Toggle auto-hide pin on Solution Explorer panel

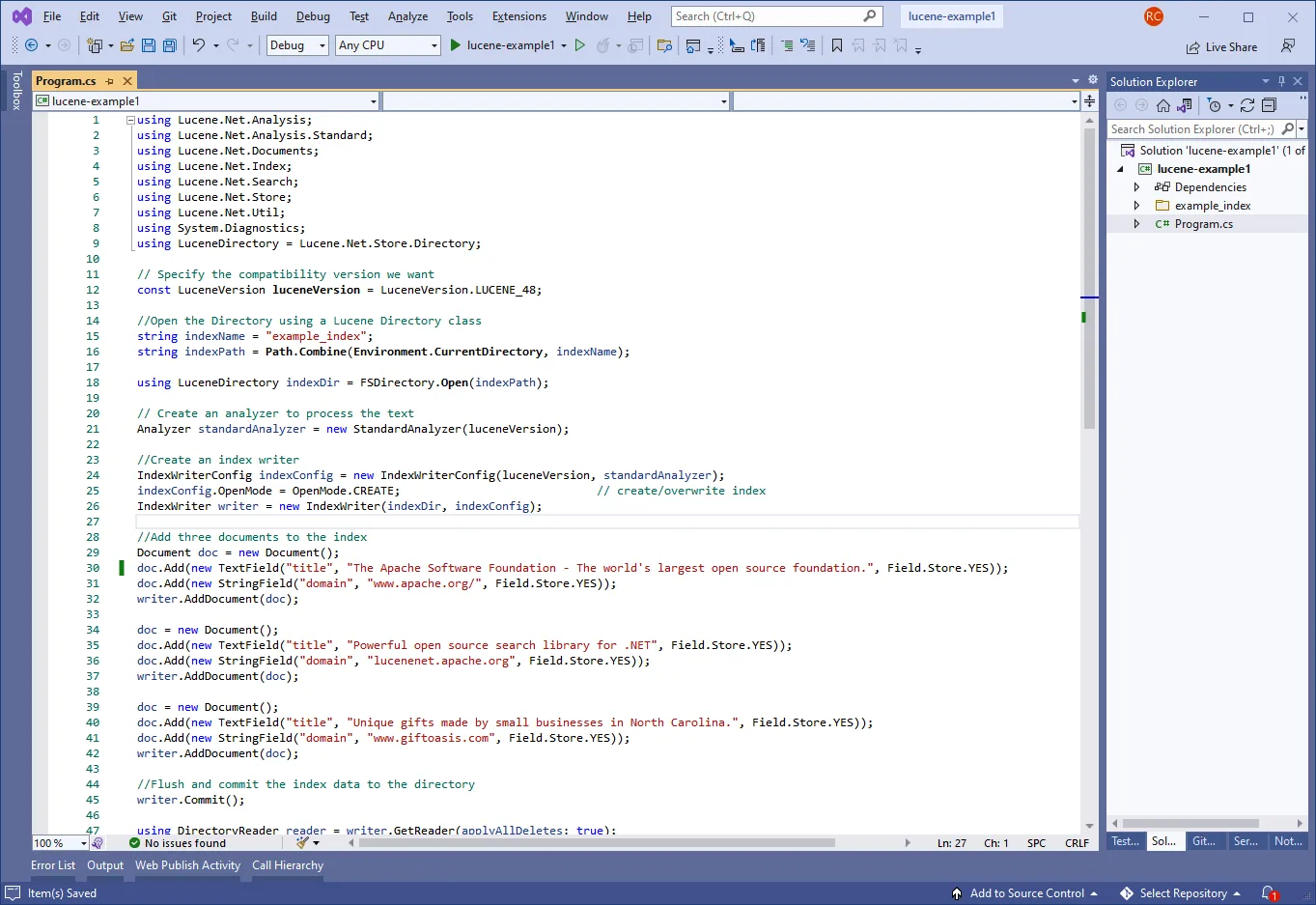pyautogui.click(x=1281, y=82)
